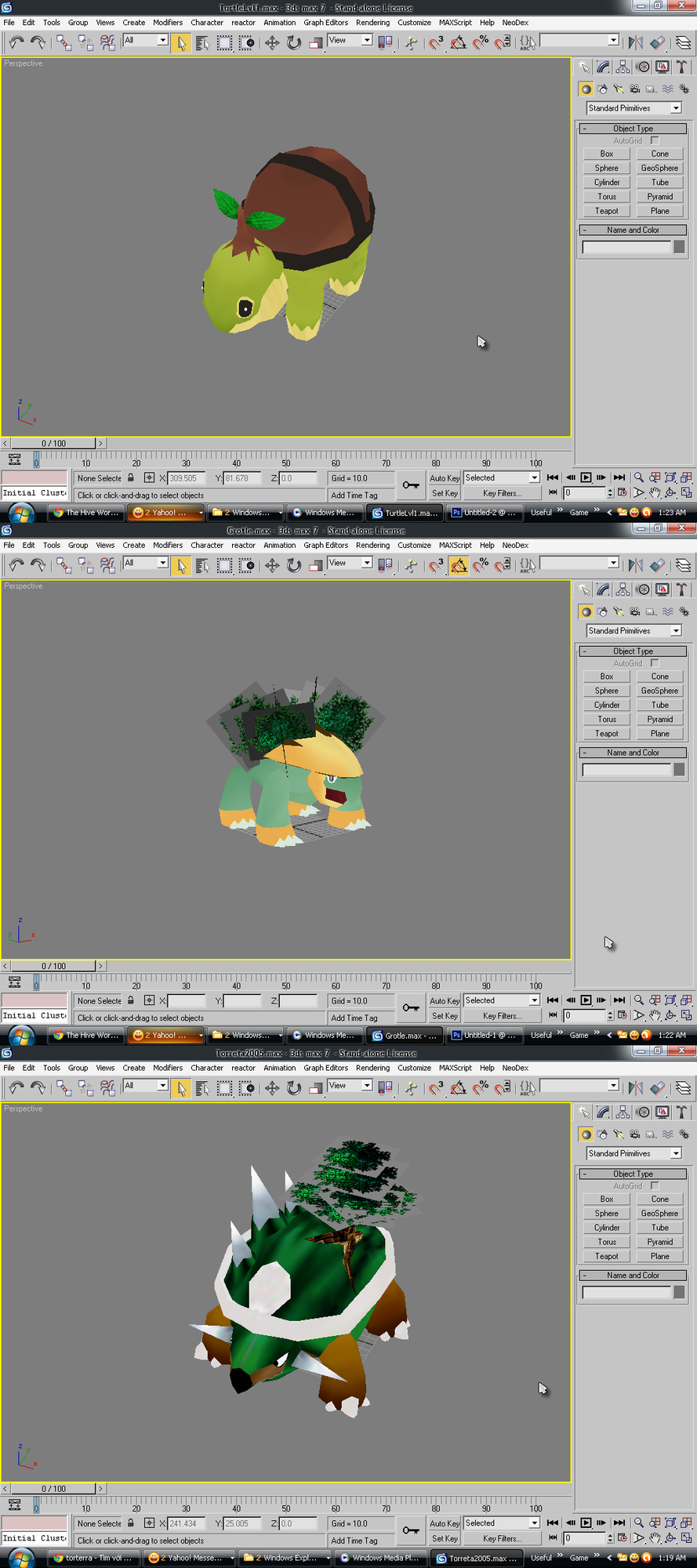Enable AutoGrid checkbox in Grotle.max
This screenshot has width=697, height=1568.
click(655, 663)
